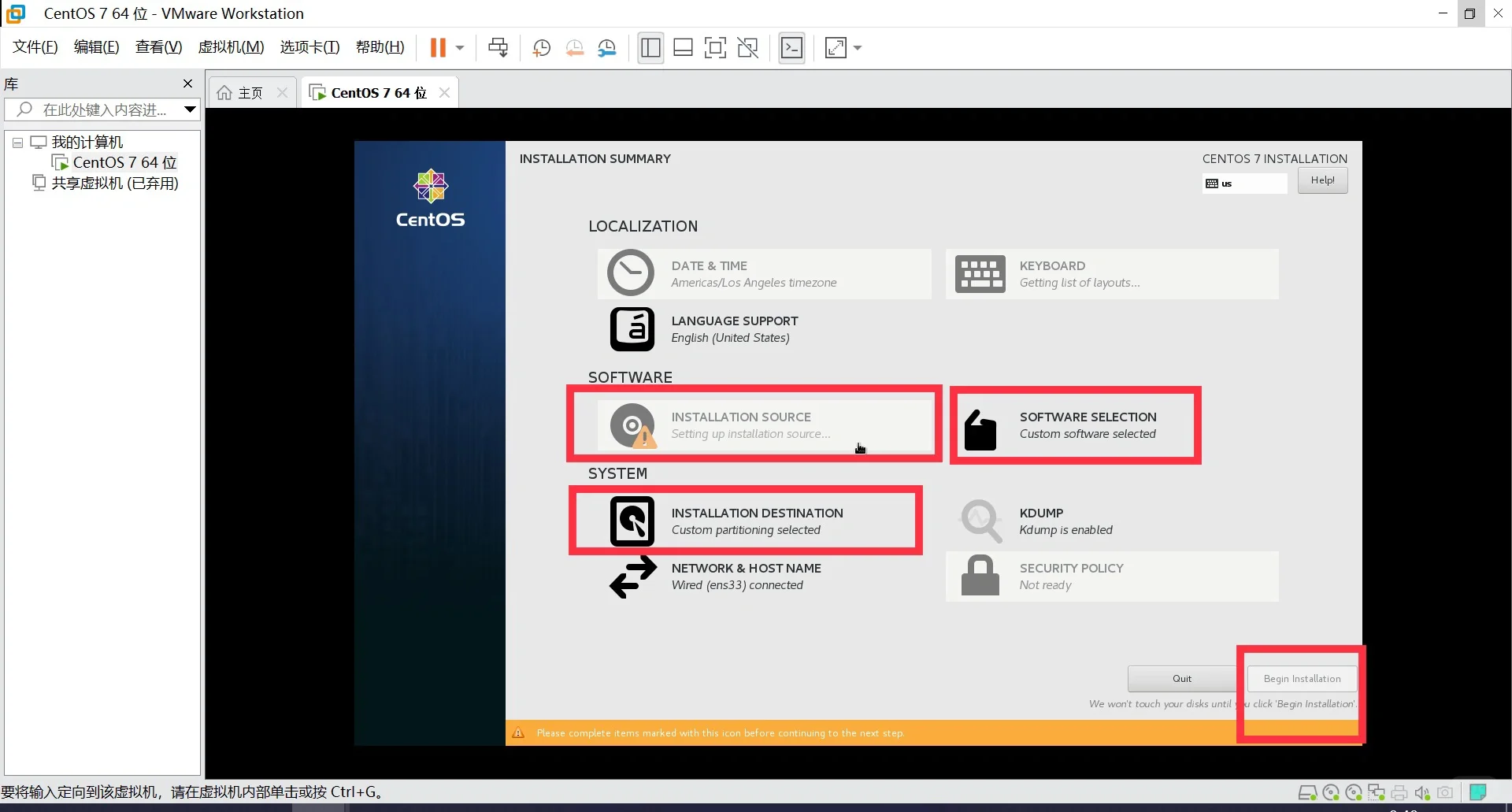Screen dimensions: 1512x812
Task: Open the power options dropdown arrow beside pause
Action: pyautogui.click(x=460, y=48)
